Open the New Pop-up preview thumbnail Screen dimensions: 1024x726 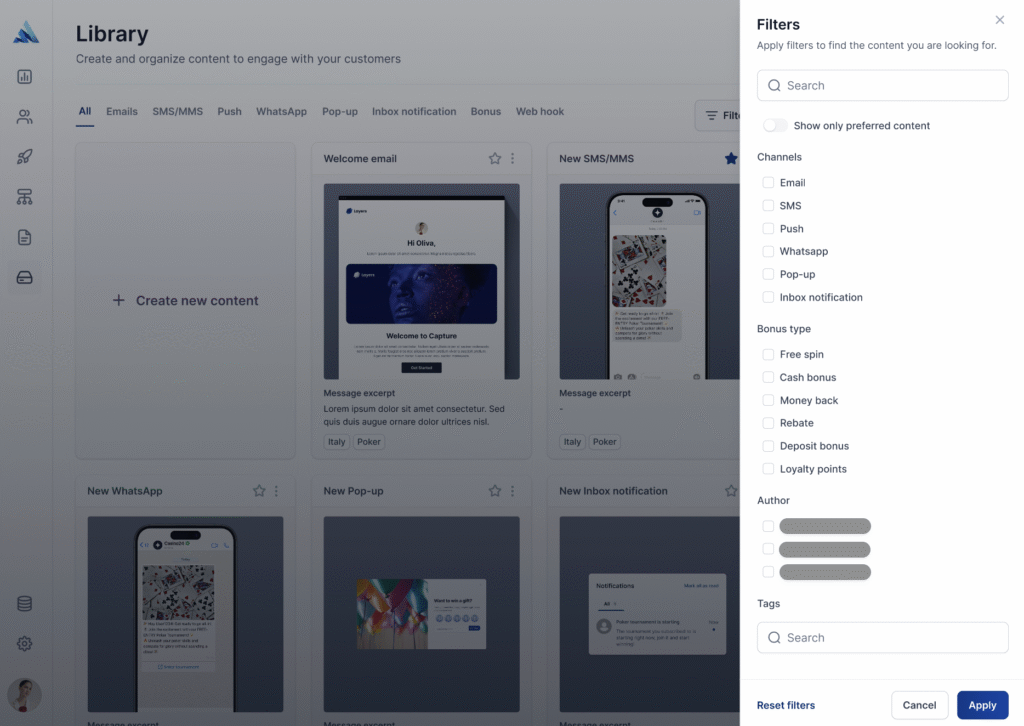(x=421, y=614)
